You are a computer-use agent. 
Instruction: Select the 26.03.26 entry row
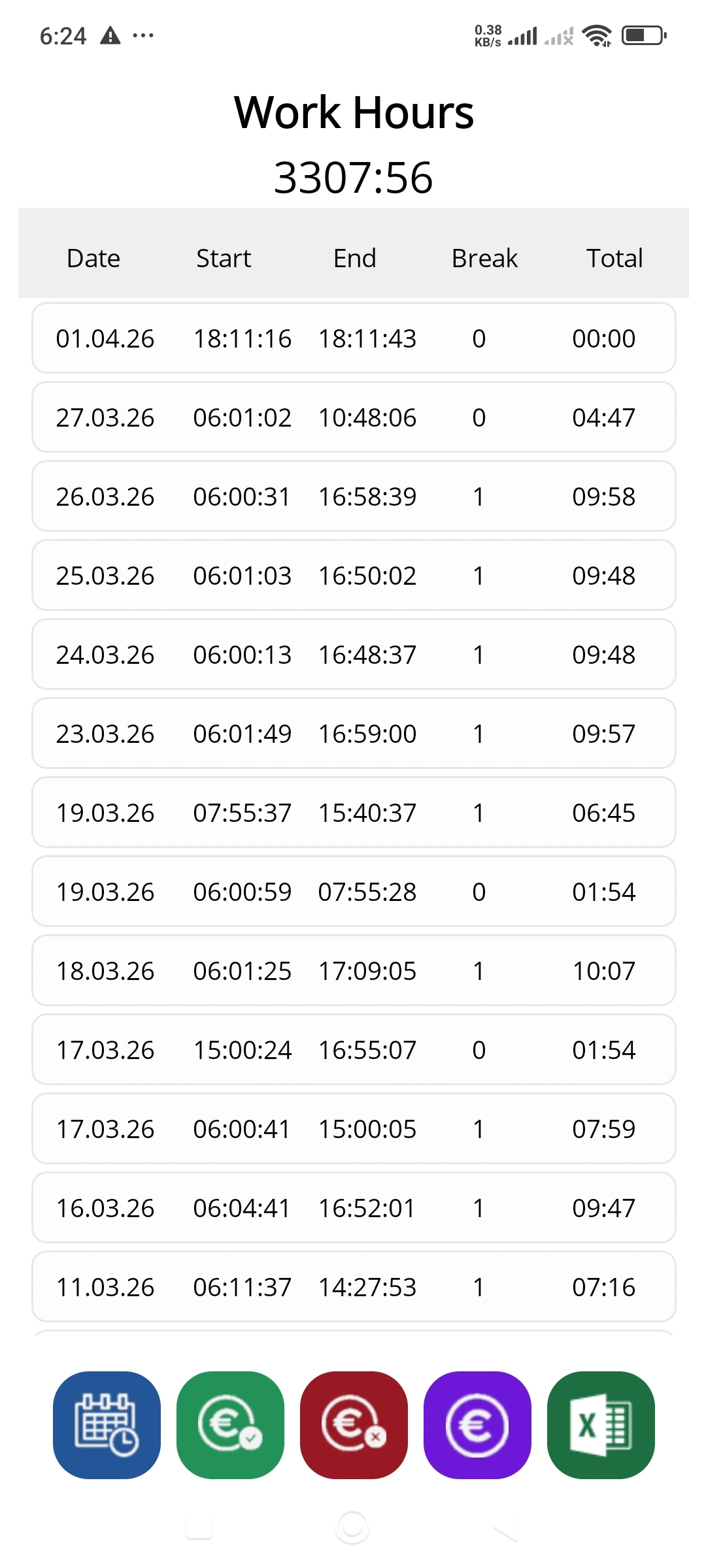[353, 497]
